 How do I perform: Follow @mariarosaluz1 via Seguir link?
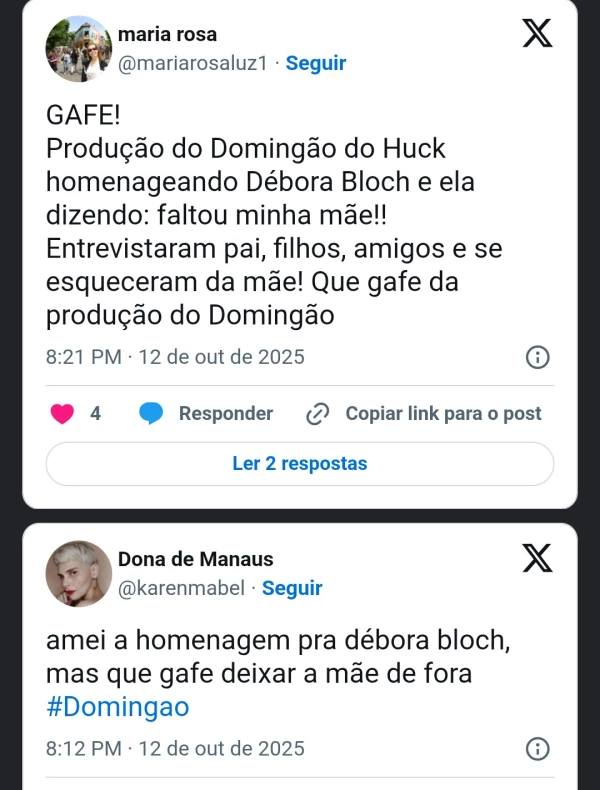316,63
